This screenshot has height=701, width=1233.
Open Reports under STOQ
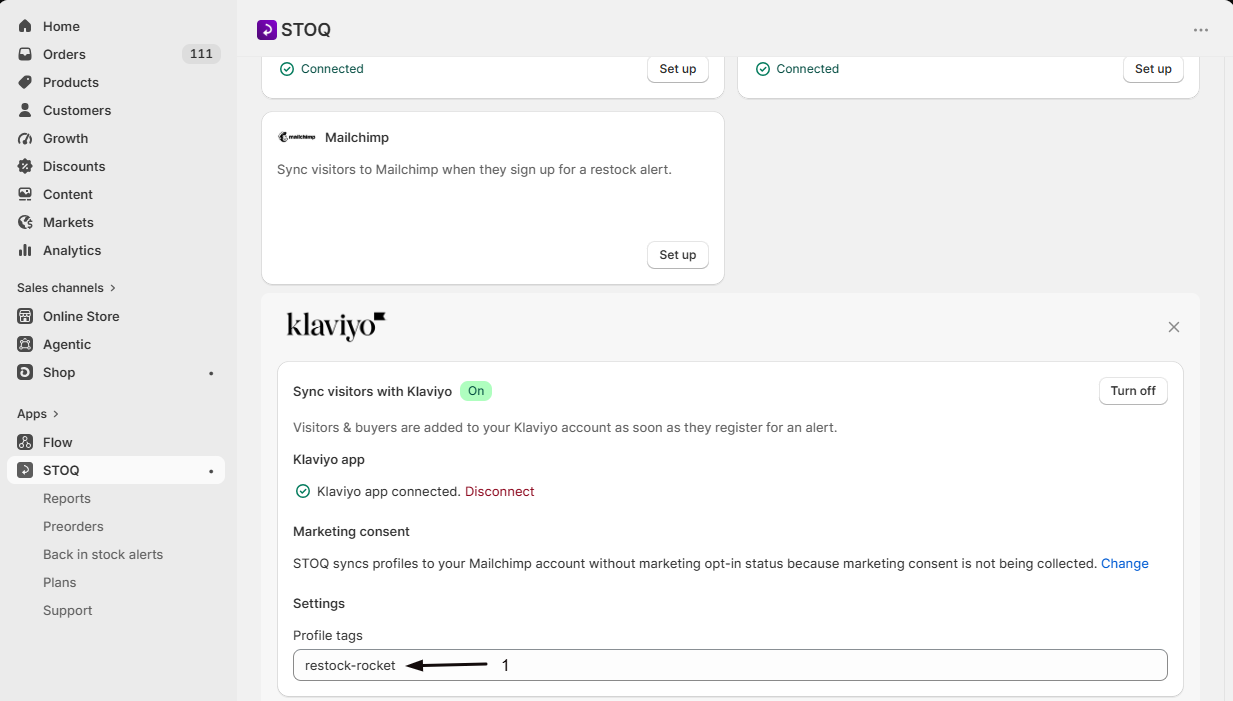(x=67, y=498)
